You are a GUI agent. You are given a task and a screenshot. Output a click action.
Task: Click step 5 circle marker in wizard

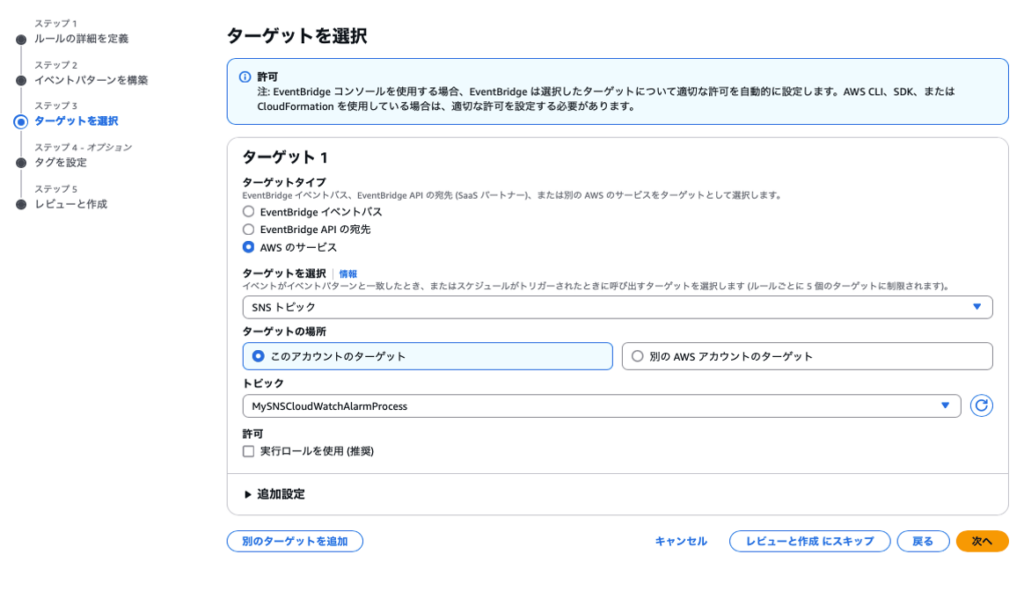tap(20, 204)
